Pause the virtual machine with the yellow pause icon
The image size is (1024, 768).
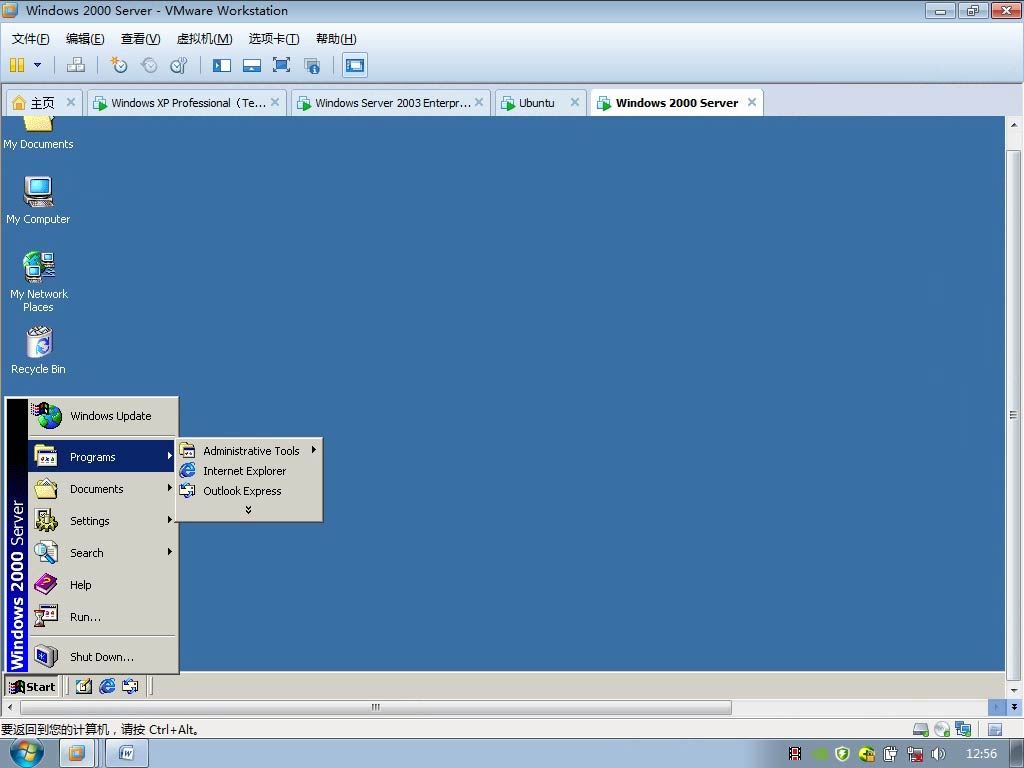point(17,65)
